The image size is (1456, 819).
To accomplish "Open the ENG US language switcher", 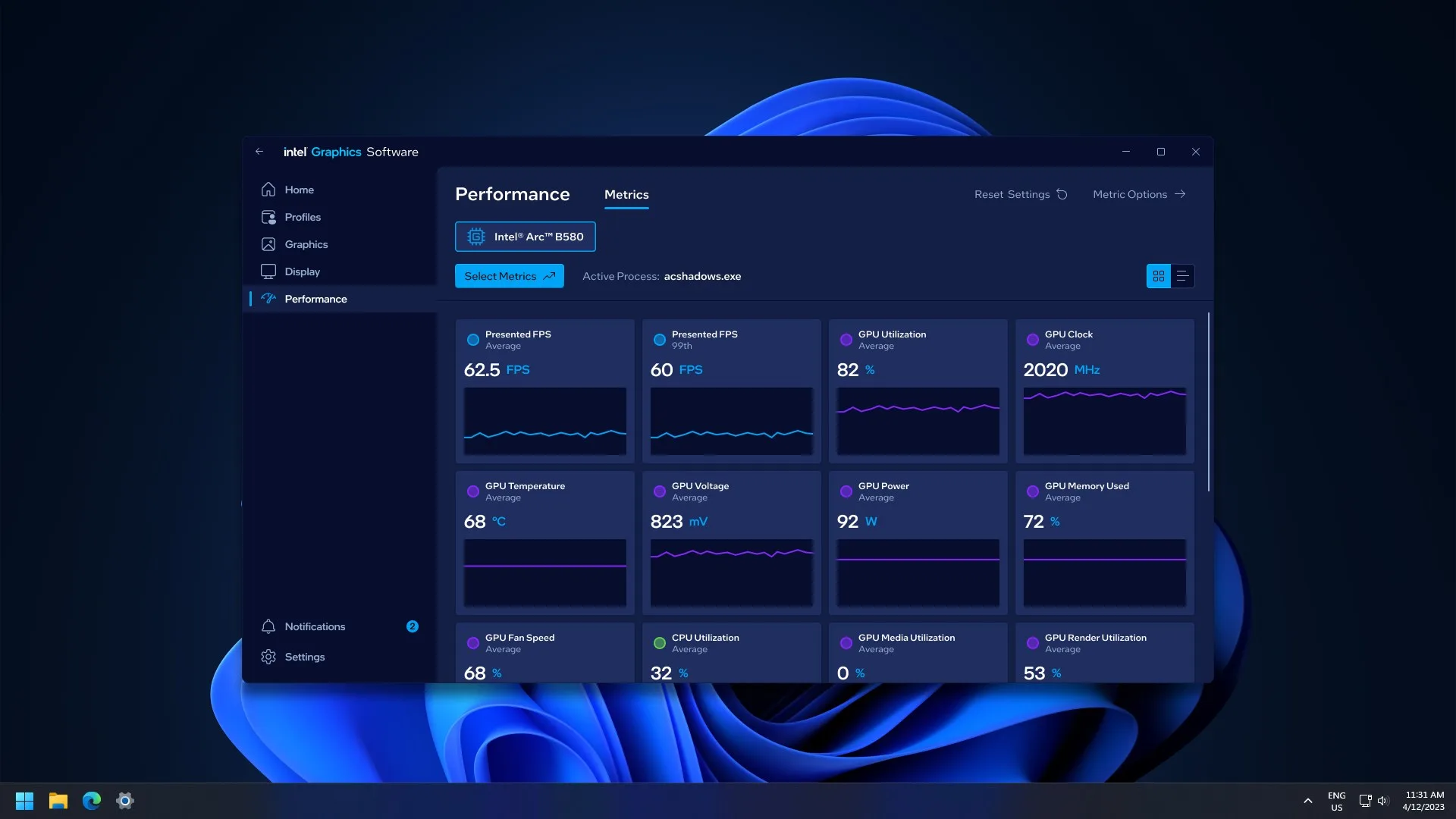I will [1337, 802].
